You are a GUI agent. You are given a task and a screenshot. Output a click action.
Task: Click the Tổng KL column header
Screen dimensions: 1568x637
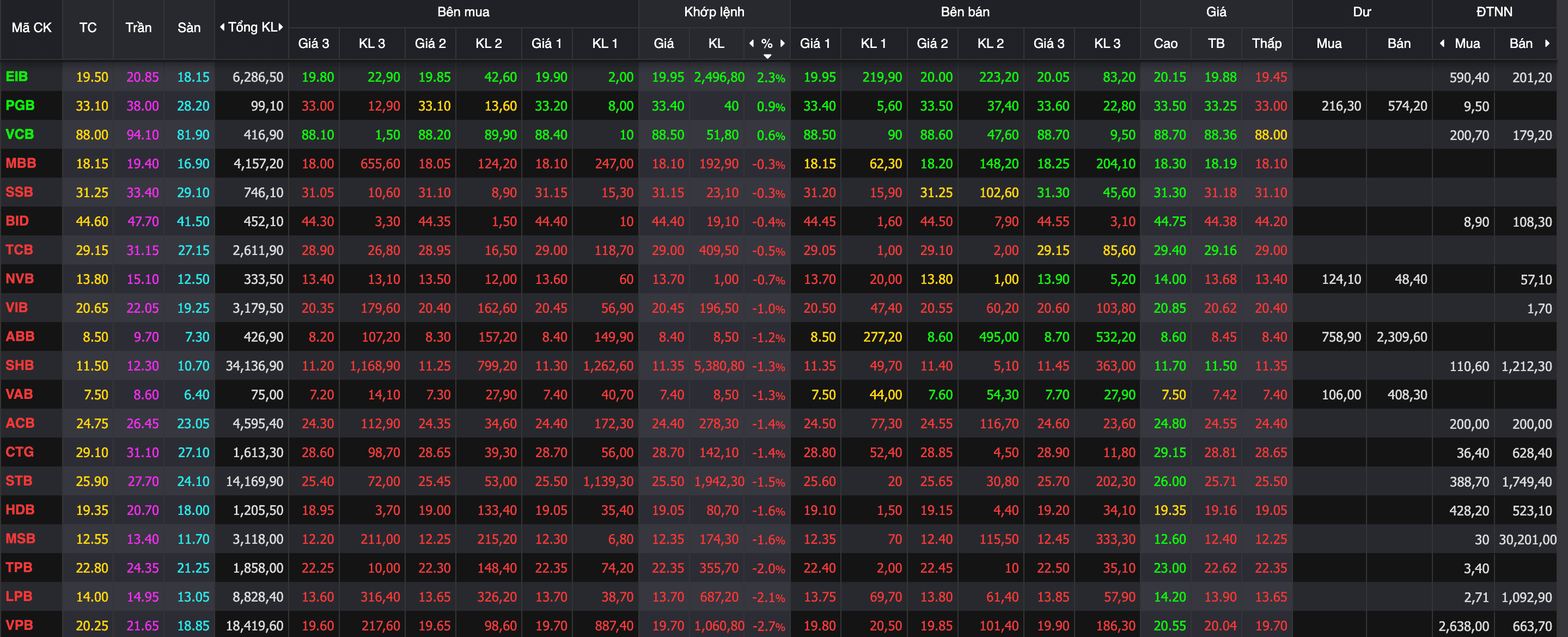click(252, 27)
